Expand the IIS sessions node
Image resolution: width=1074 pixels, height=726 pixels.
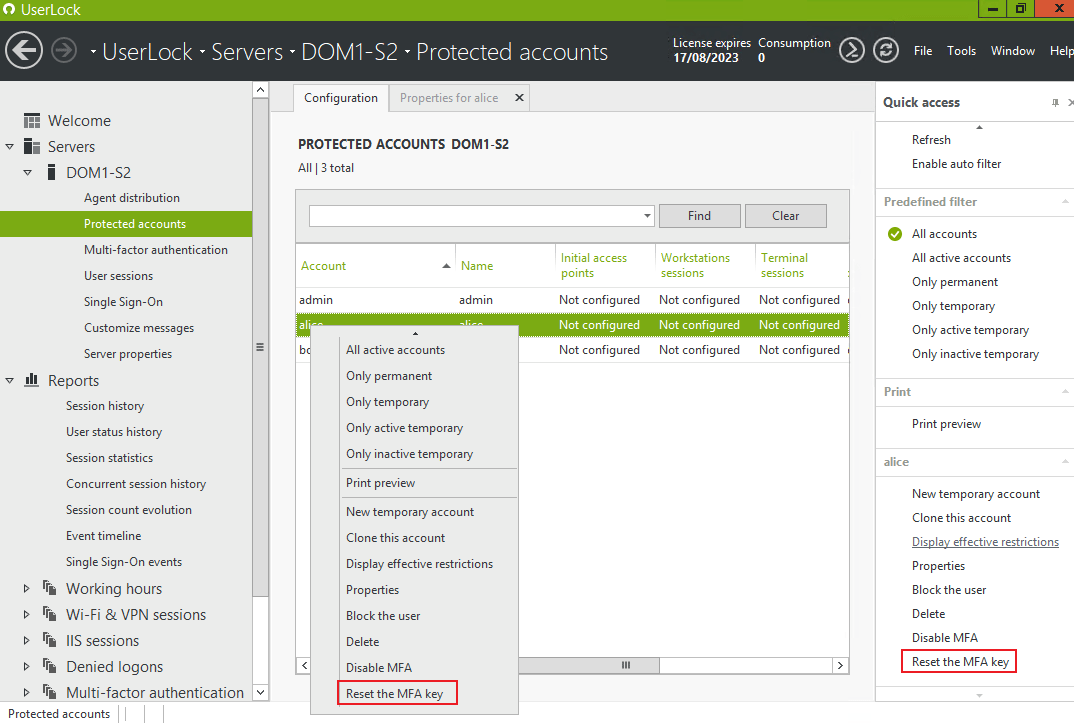click(x=27, y=640)
